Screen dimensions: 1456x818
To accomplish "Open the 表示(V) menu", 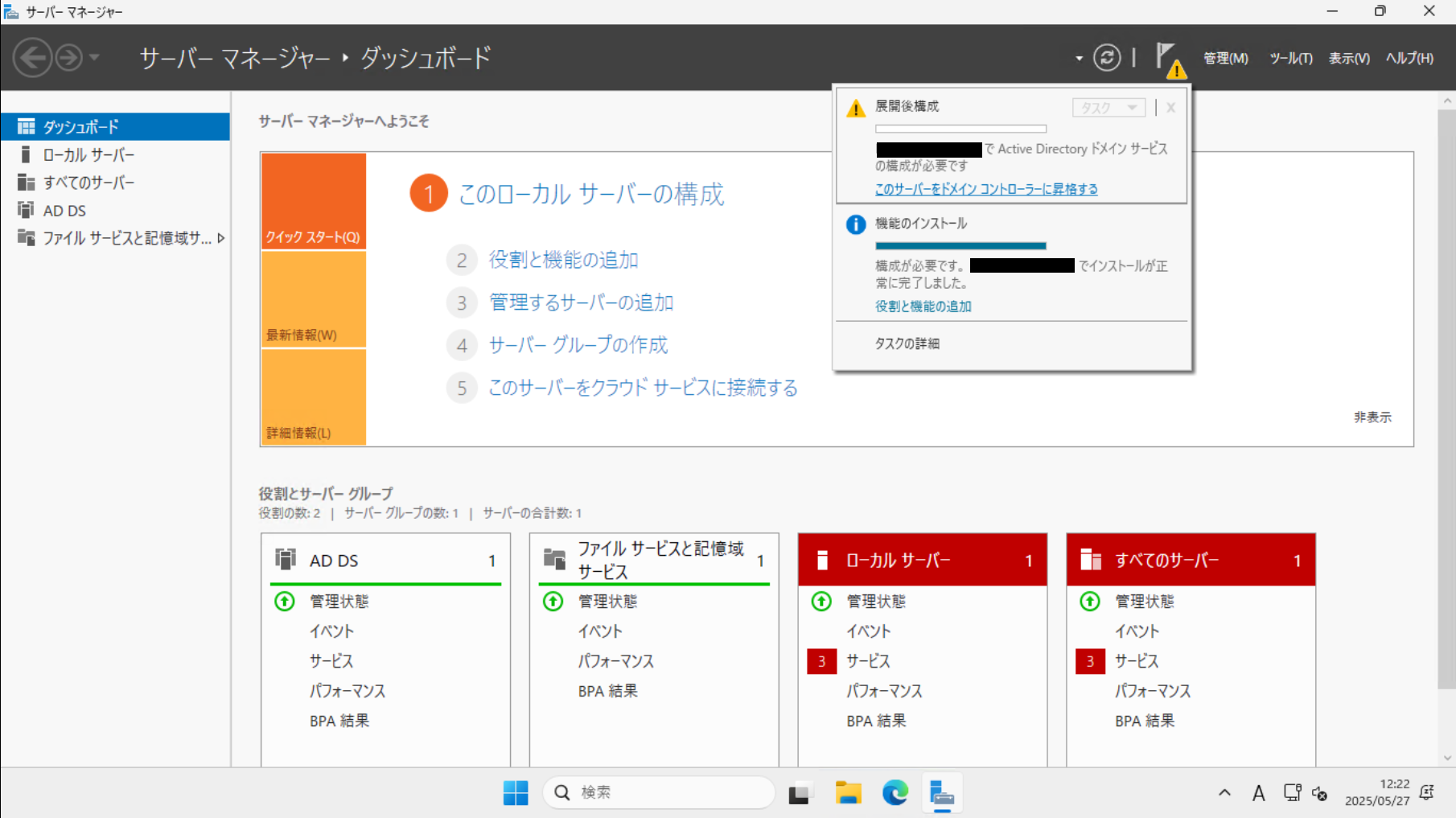I will pyautogui.click(x=1349, y=58).
